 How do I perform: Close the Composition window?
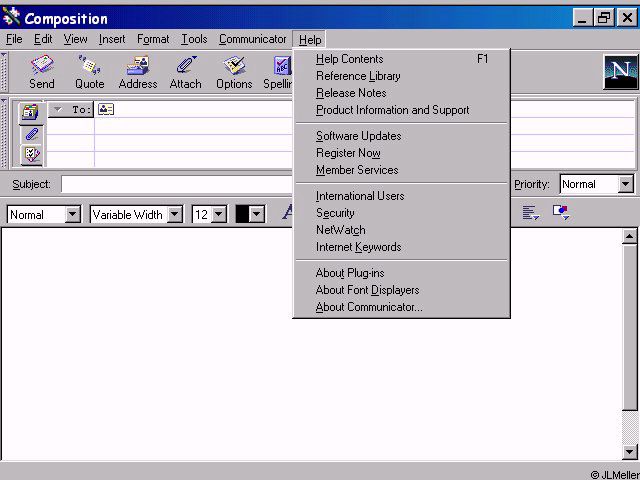point(627,18)
